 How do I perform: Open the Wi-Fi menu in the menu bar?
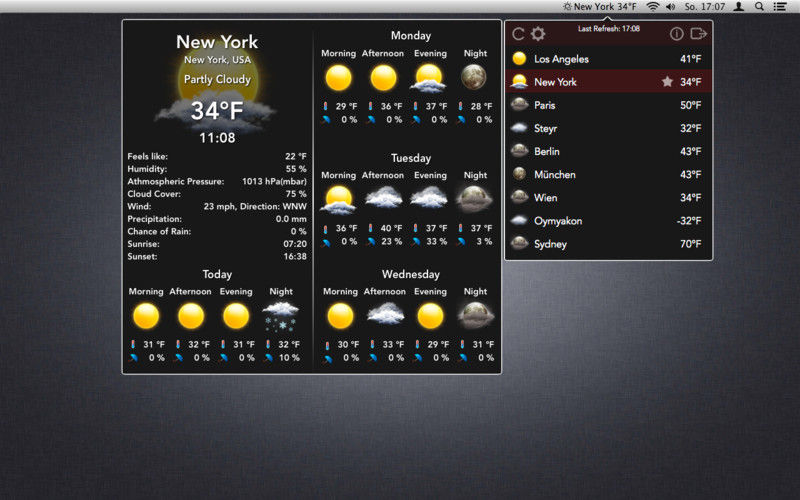coord(653,7)
